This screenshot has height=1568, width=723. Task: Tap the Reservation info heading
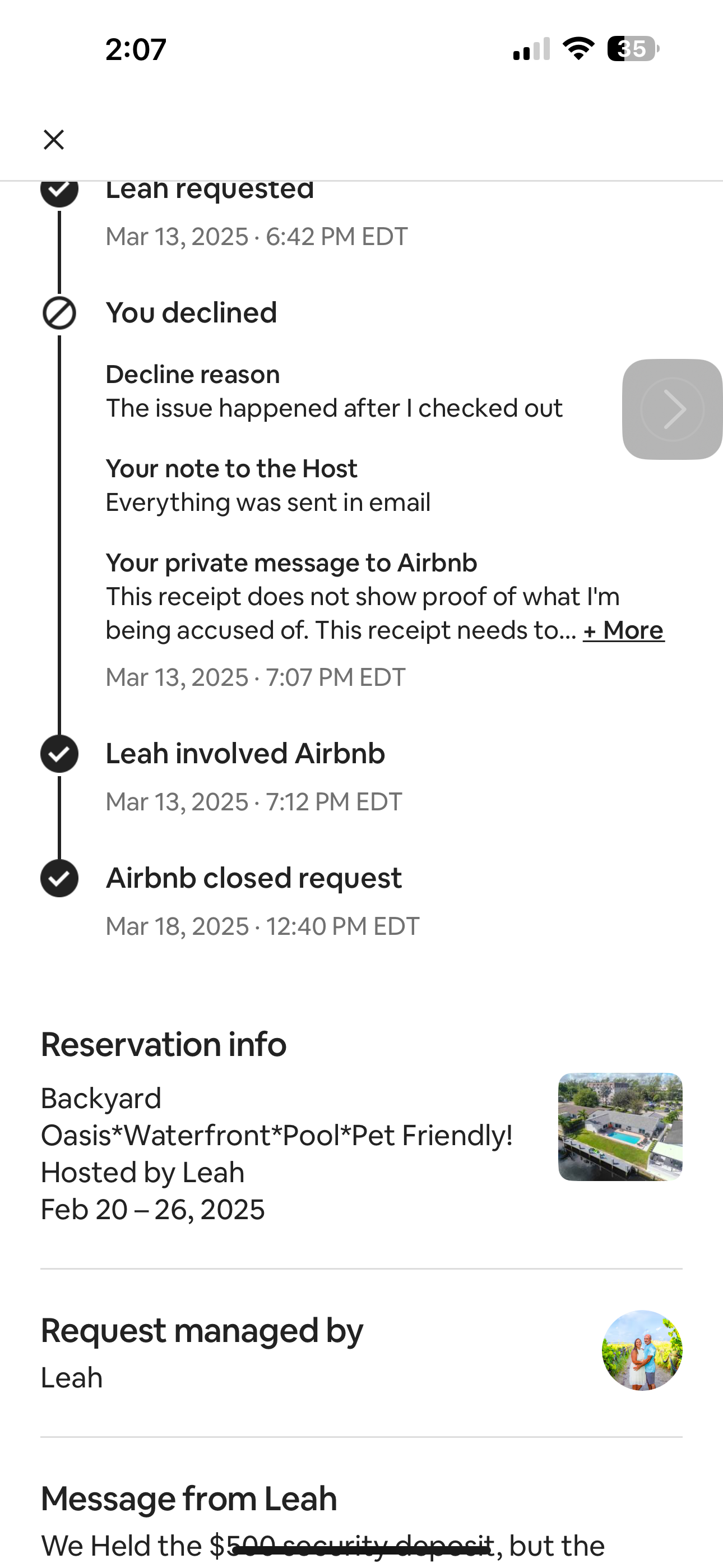163,1045
